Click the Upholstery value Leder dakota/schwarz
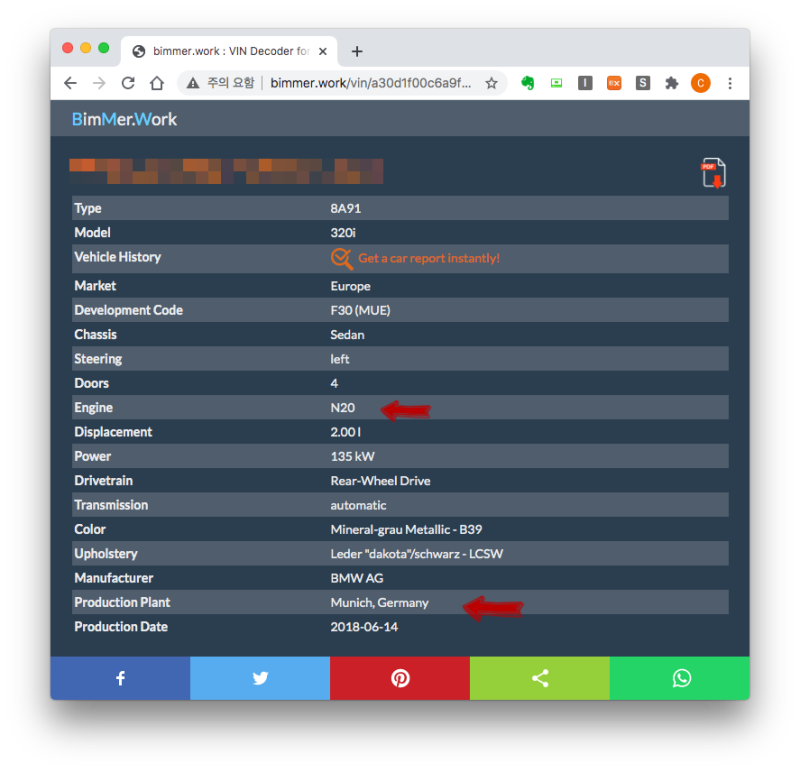 pos(416,554)
